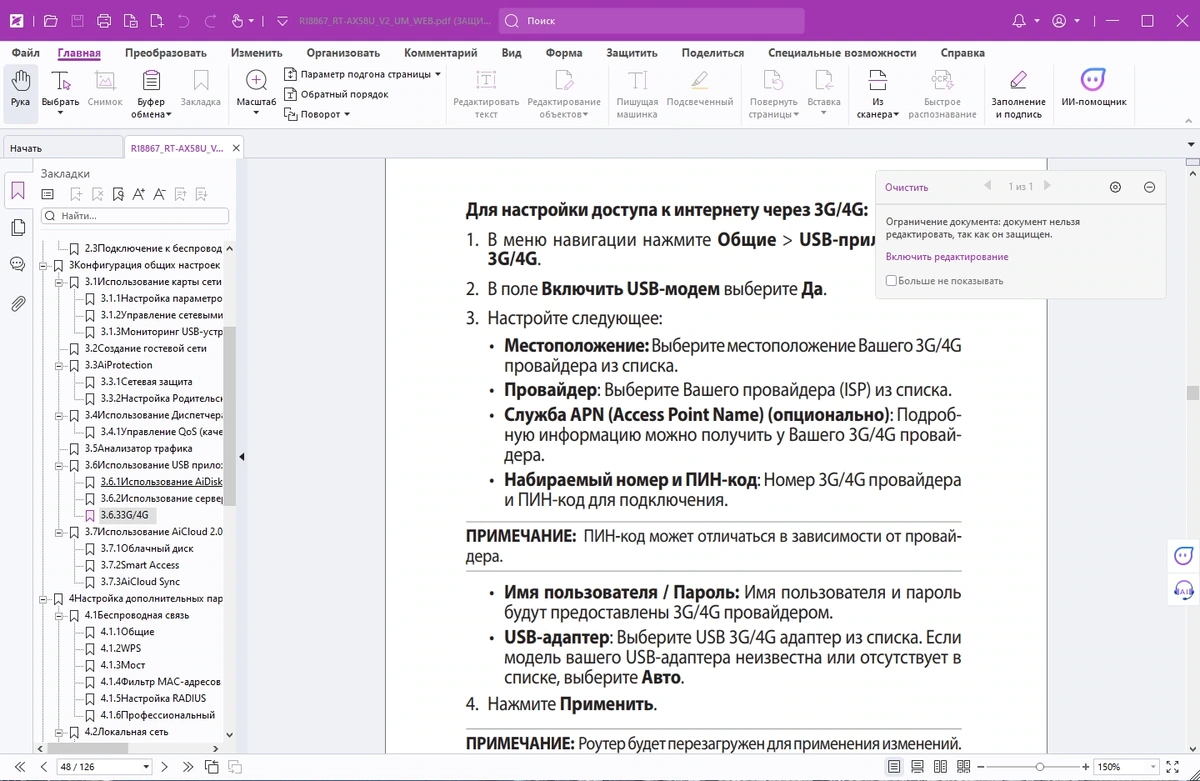Viewport: 1200px width, 781px height.
Task: Click the Print icon in quick access bar
Action: 104,20
